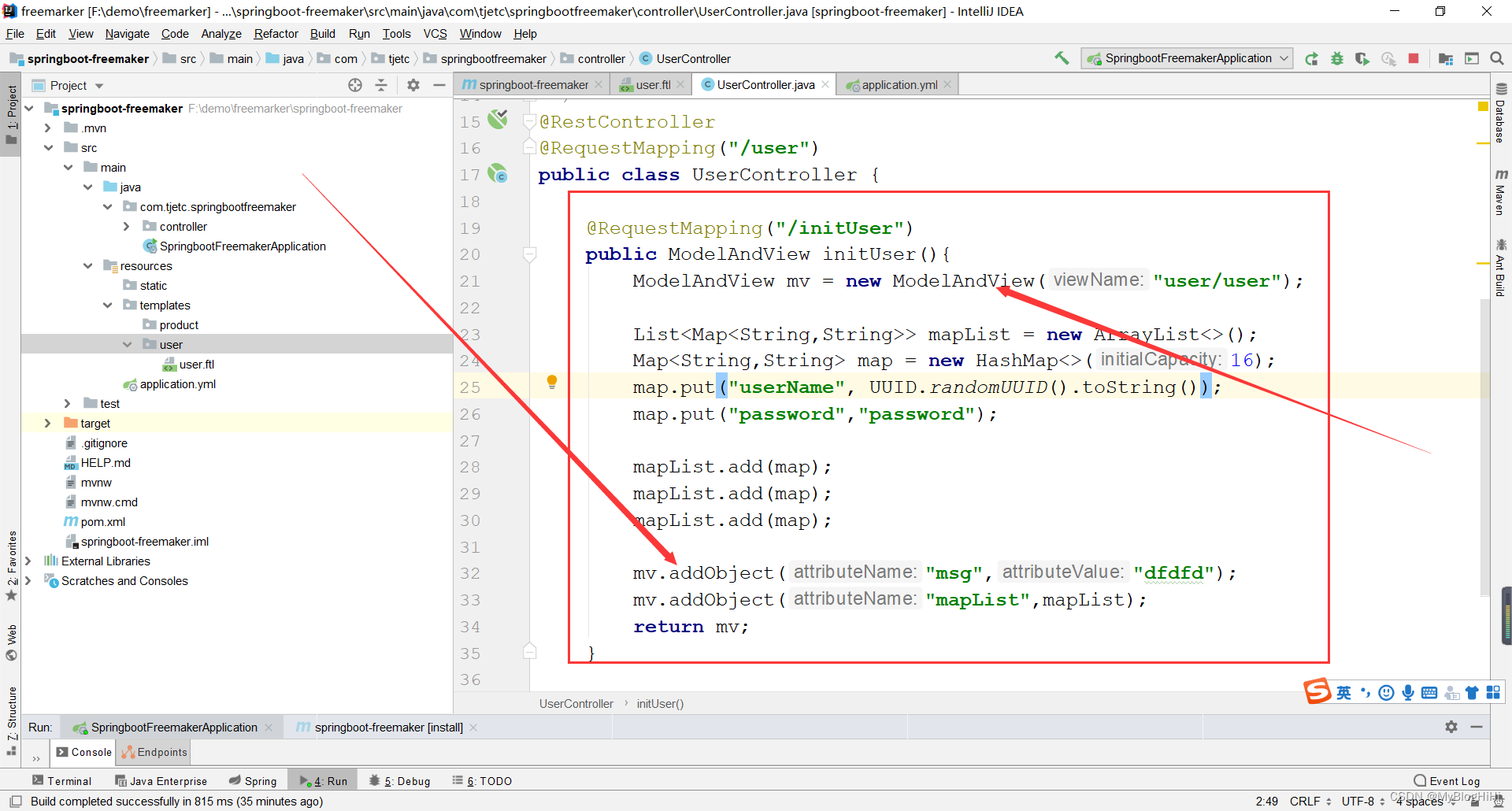Open the Ant Build tool window
1512x811 pixels.
tap(1501, 268)
